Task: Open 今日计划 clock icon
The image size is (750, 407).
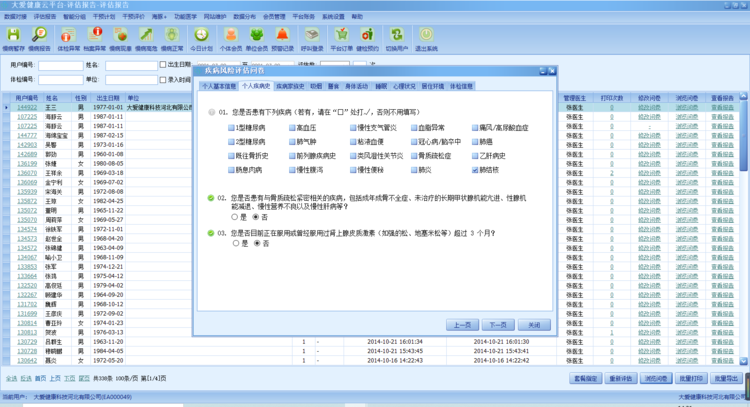Action: pyautogui.click(x=201, y=34)
